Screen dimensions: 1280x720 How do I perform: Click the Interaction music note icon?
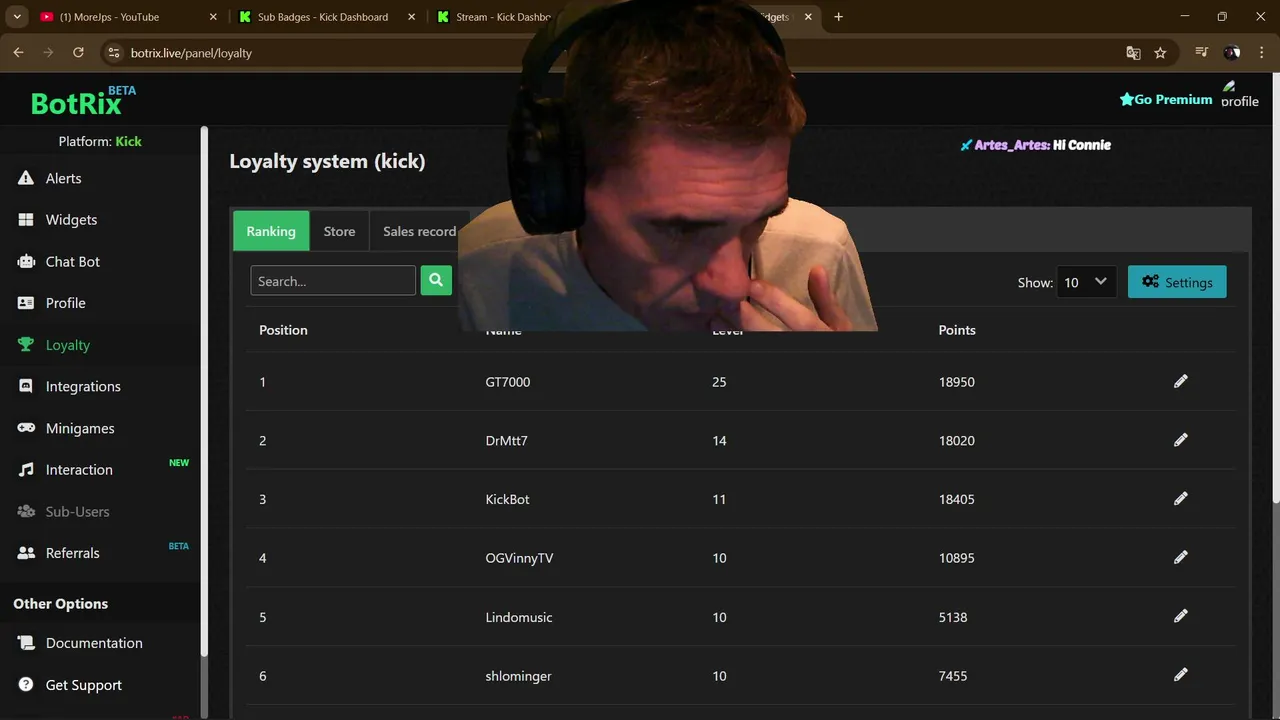(x=26, y=470)
